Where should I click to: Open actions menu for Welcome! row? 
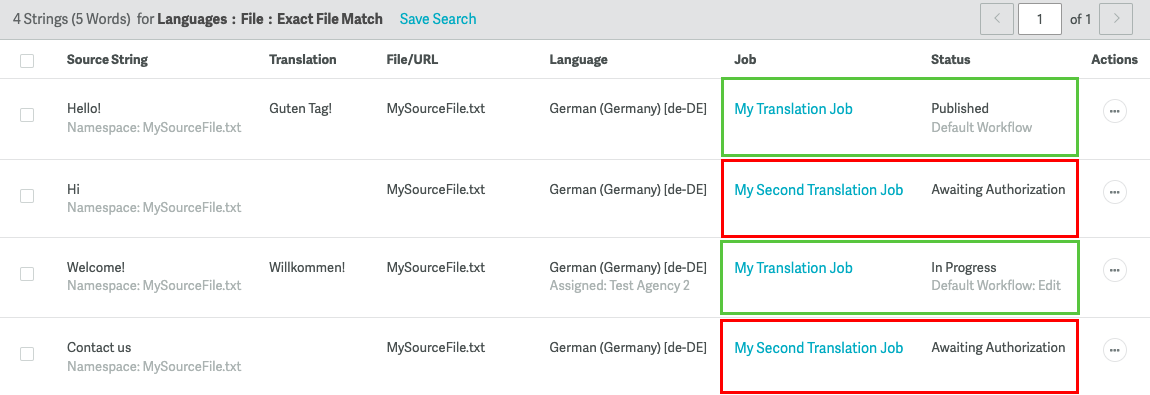click(x=1114, y=270)
